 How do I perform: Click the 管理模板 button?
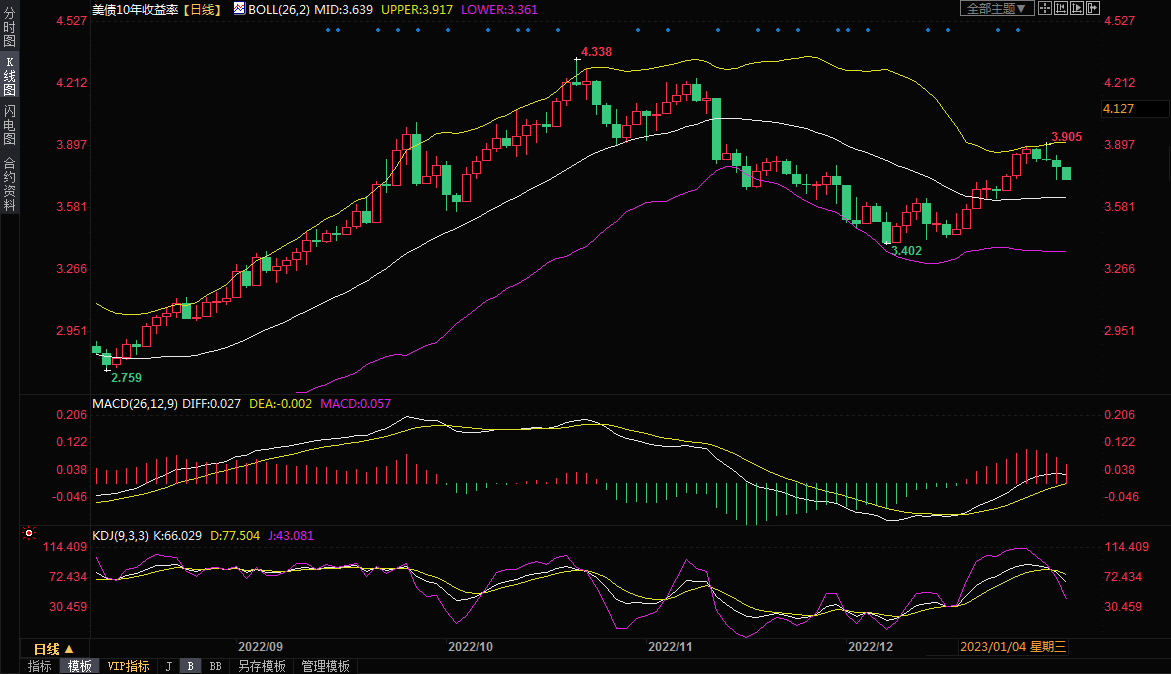coord(325,666)
